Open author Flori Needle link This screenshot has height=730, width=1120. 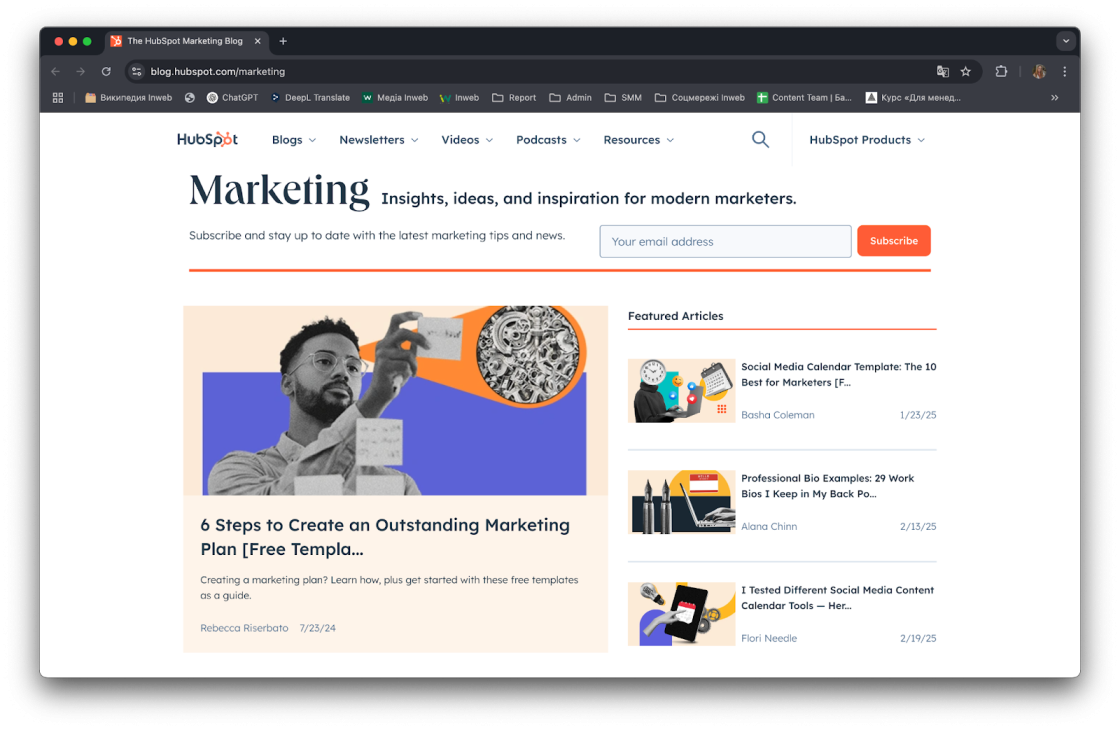pos(769,639)
